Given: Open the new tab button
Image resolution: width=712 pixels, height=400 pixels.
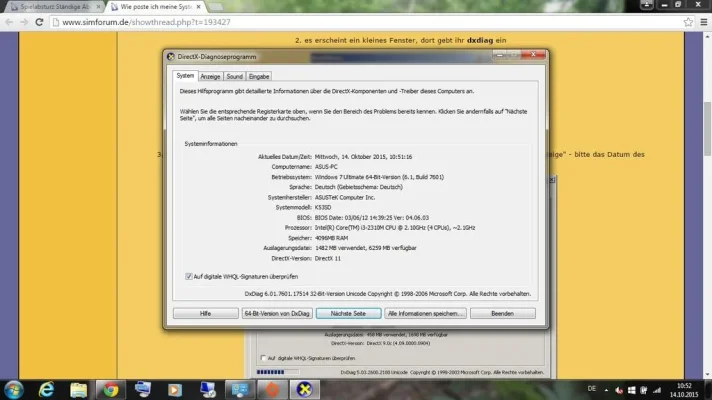Looking at the screenshot, I should click(x=215, y=7).
